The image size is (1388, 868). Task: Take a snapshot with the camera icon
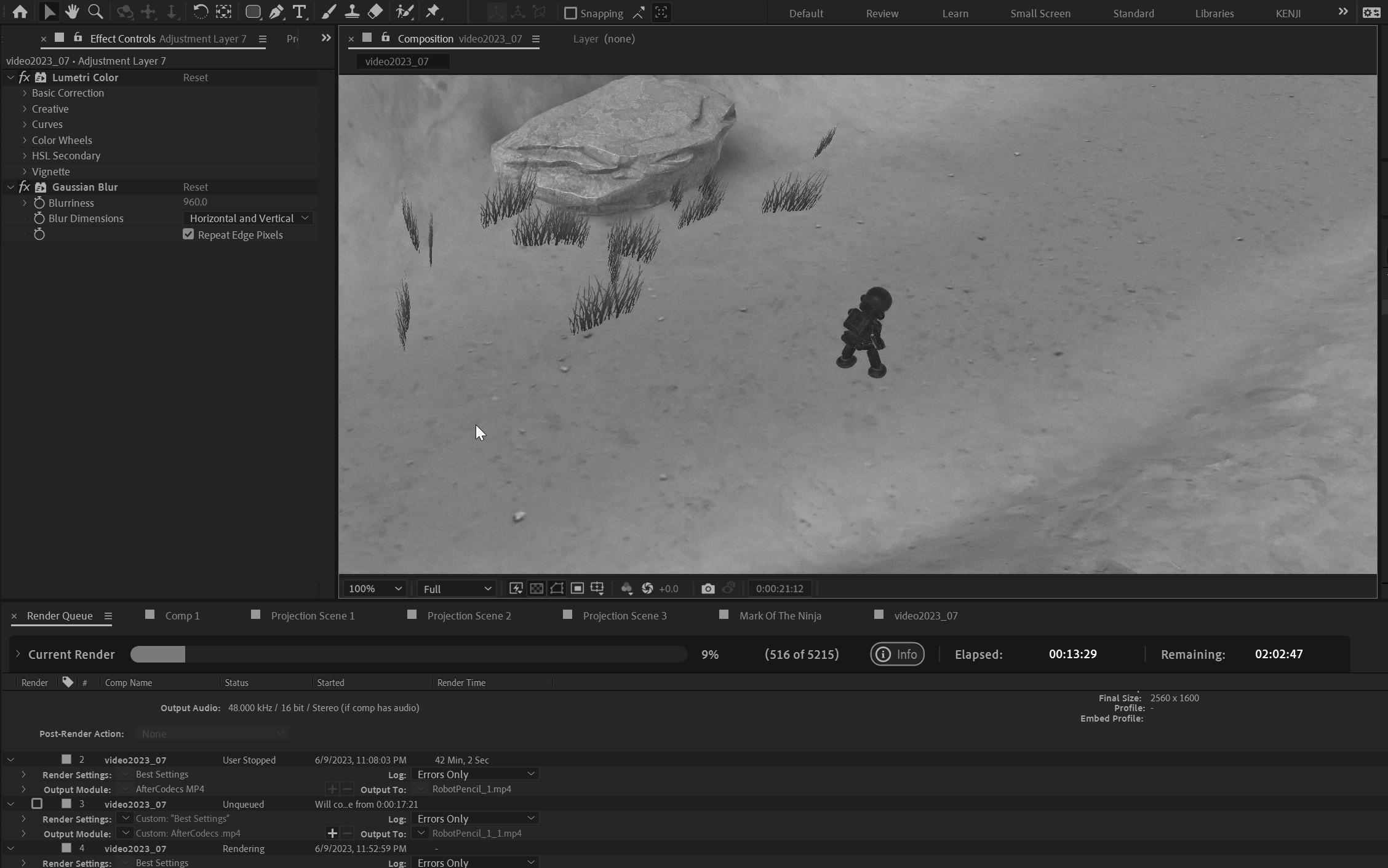[708, 589]
